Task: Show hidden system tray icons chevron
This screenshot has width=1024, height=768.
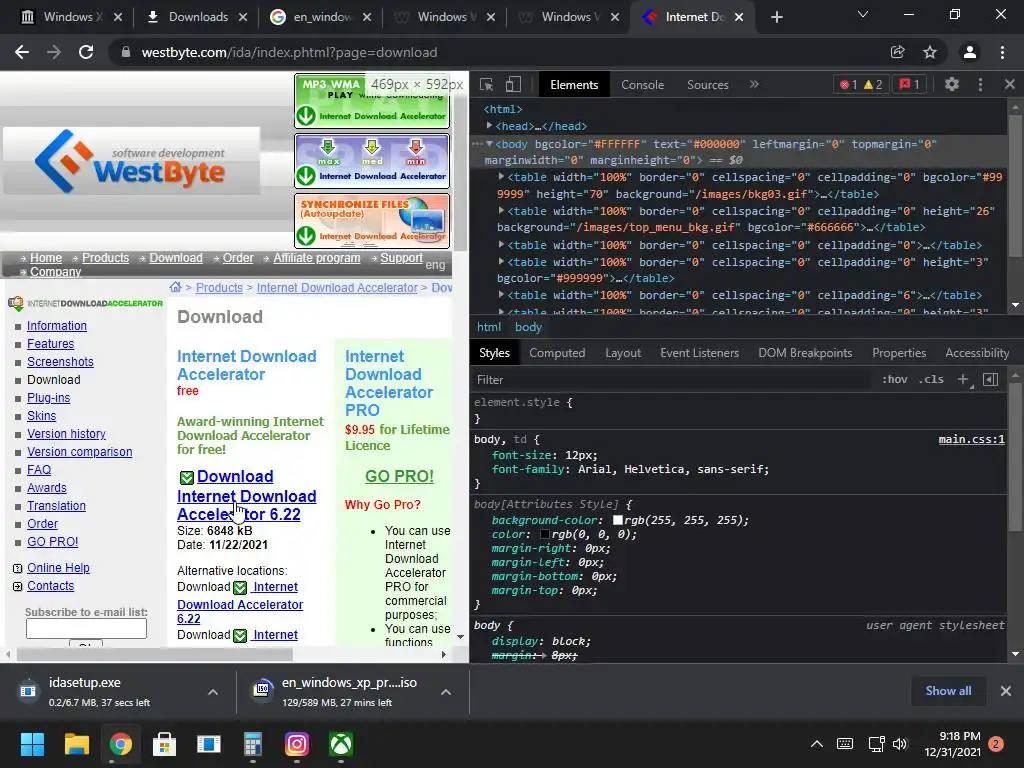Action: tap(816, 744)
